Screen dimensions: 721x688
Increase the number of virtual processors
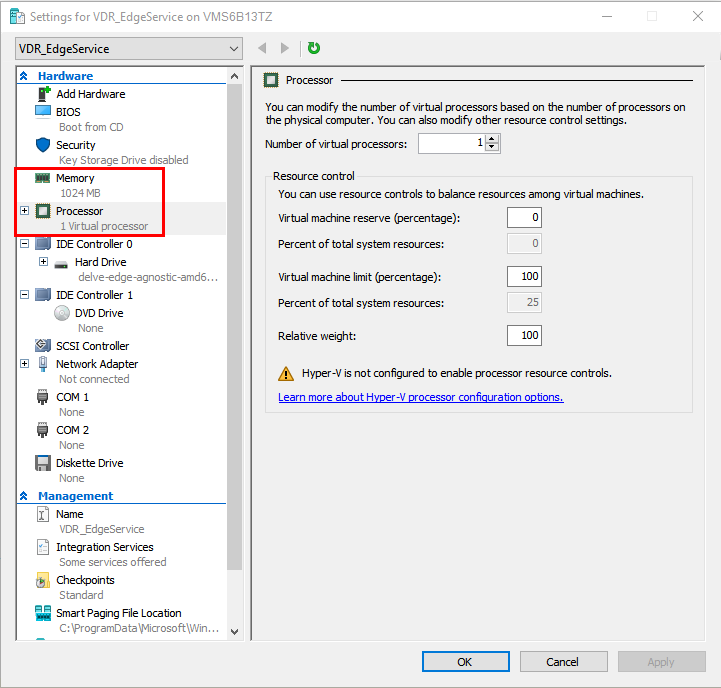click(x=492, y=139)
